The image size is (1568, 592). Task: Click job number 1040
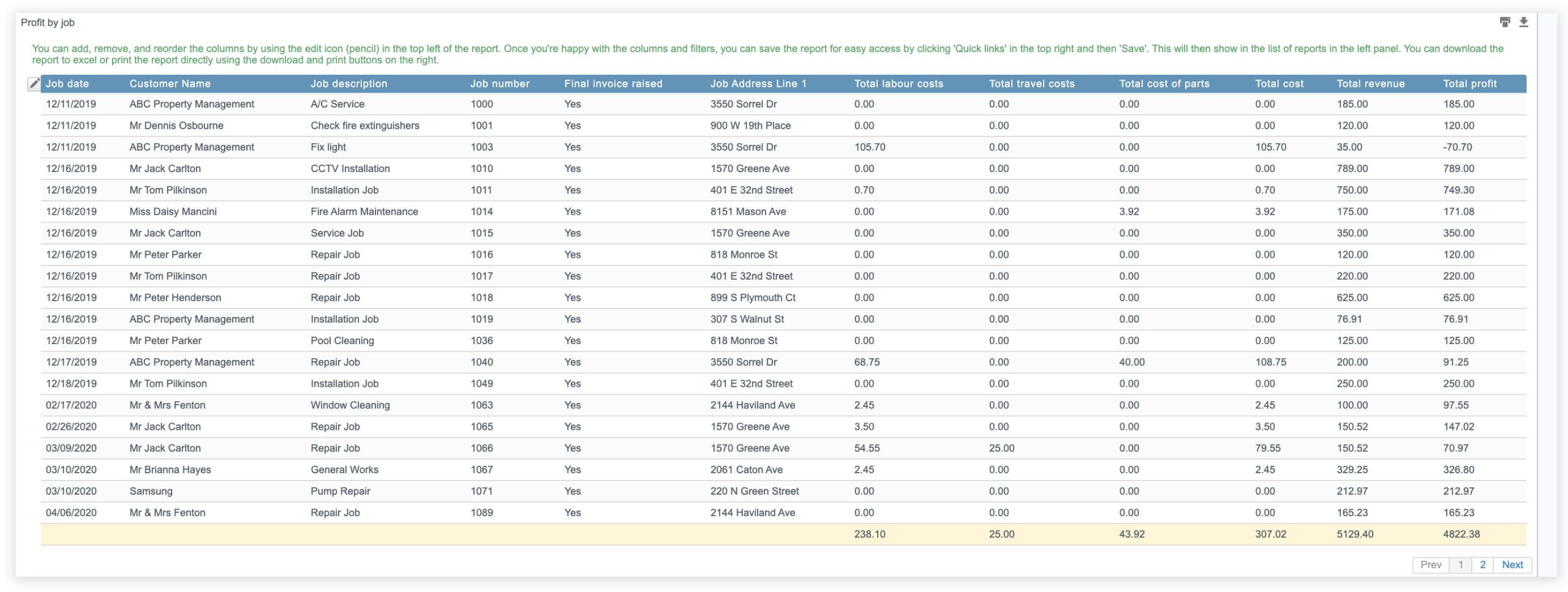coord(481,361)
